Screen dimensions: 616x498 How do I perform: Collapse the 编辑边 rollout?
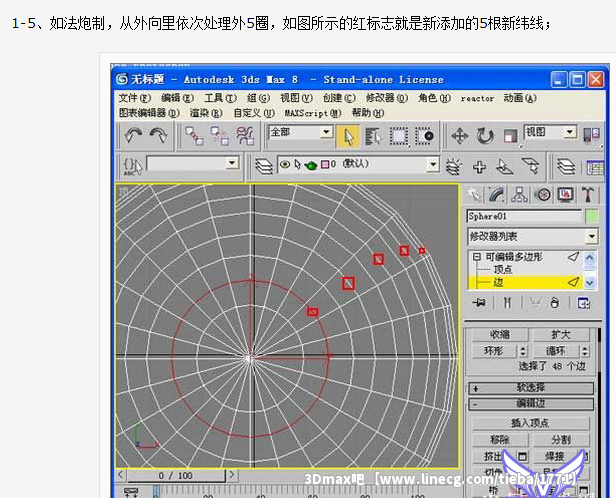(x=531, y=404)
